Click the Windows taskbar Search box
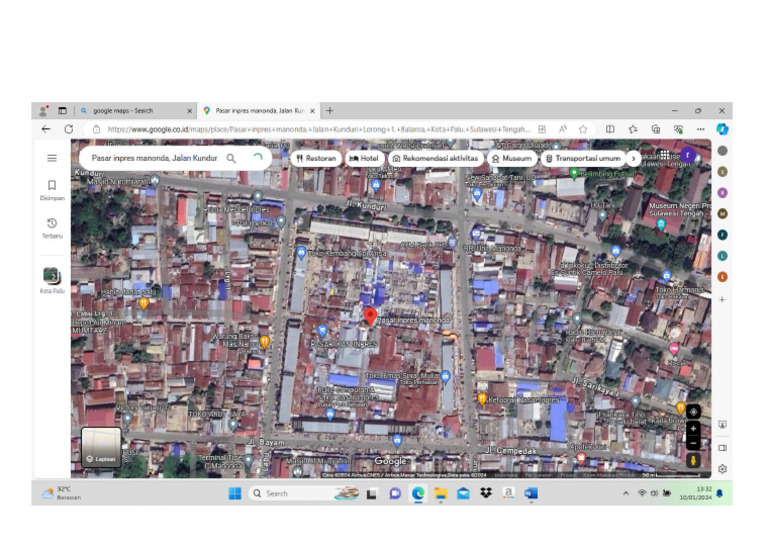The image size is (768, 543). (305, 494)
